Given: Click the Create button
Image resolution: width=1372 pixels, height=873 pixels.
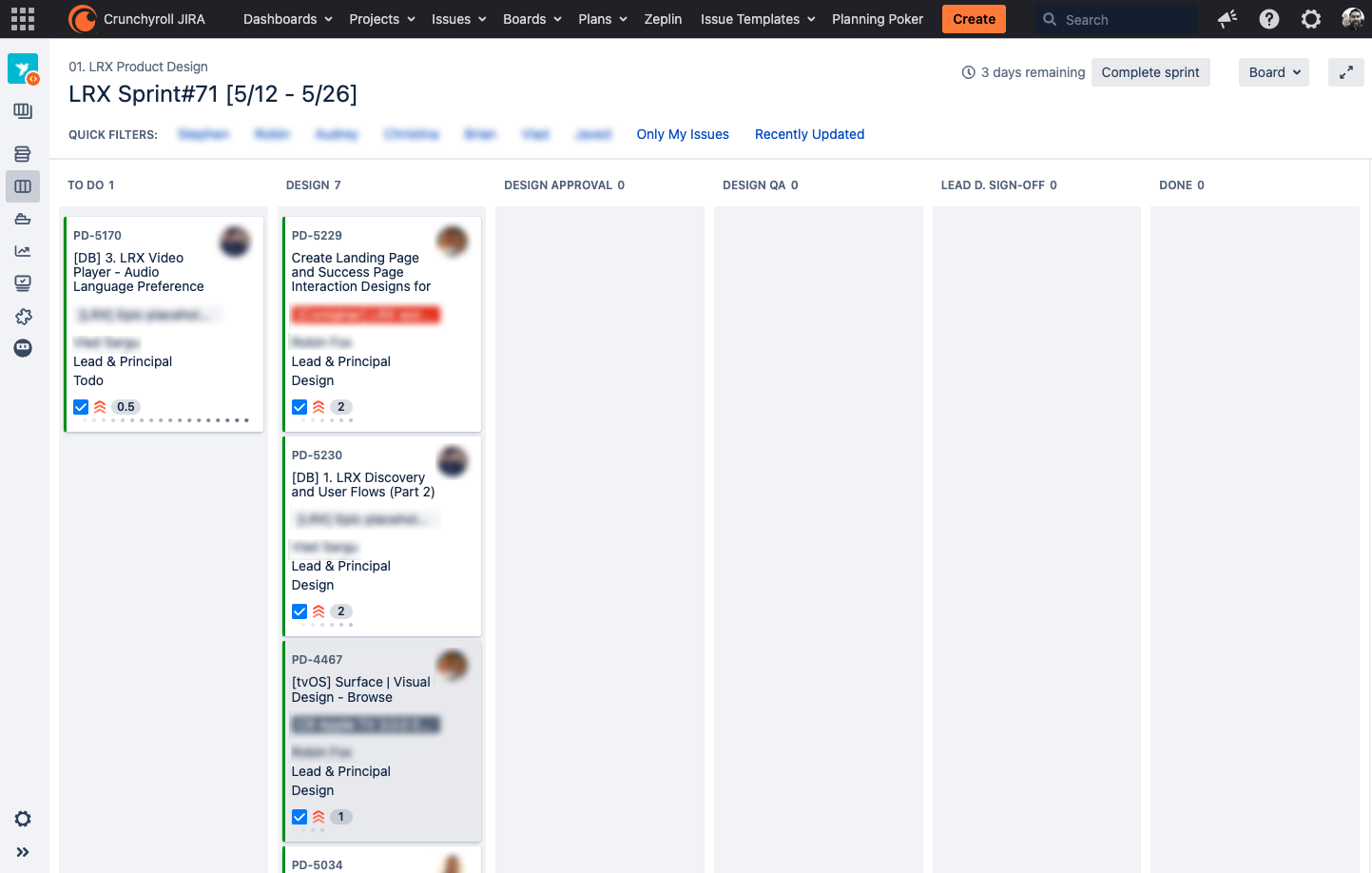Looking at the screenshot, I should point(974,19).
